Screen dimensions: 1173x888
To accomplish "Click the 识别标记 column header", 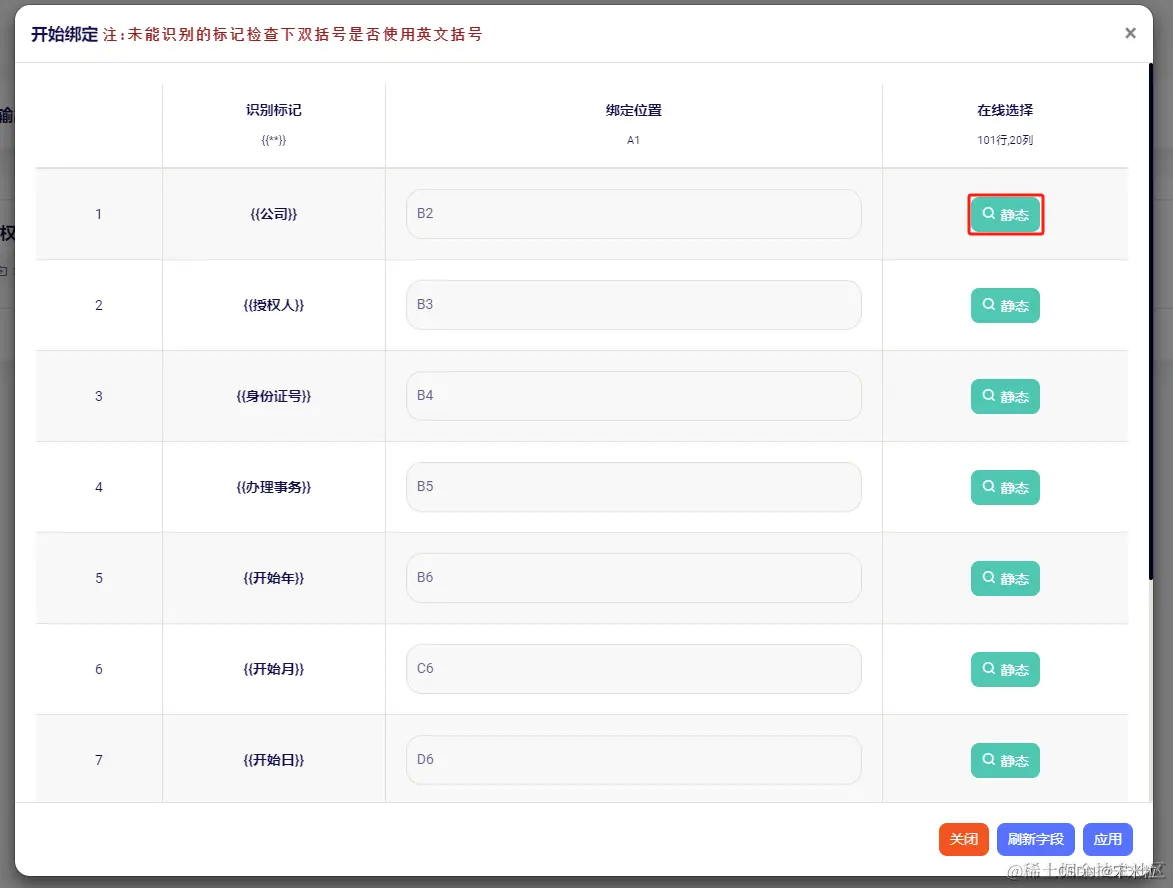I will tap(274, 110).
